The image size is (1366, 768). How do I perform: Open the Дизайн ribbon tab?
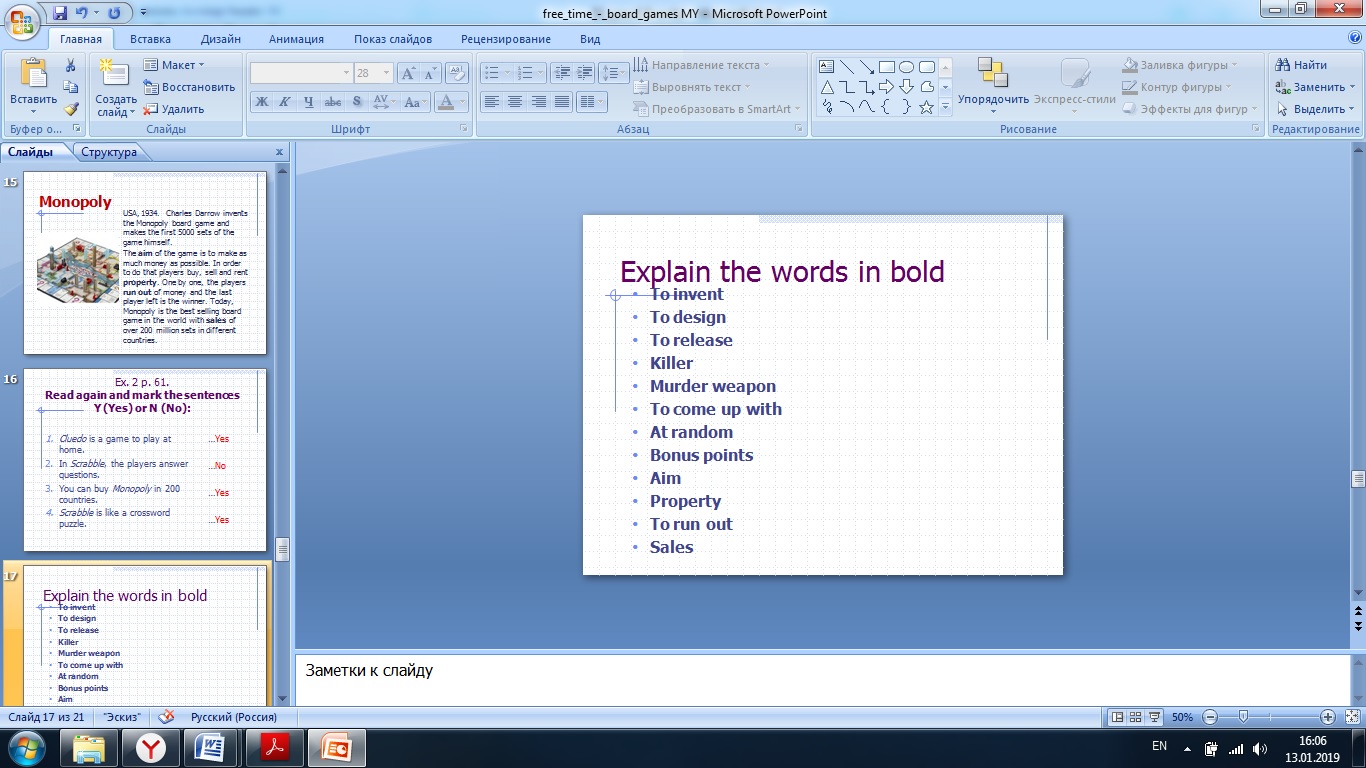(x=220, y=39)
